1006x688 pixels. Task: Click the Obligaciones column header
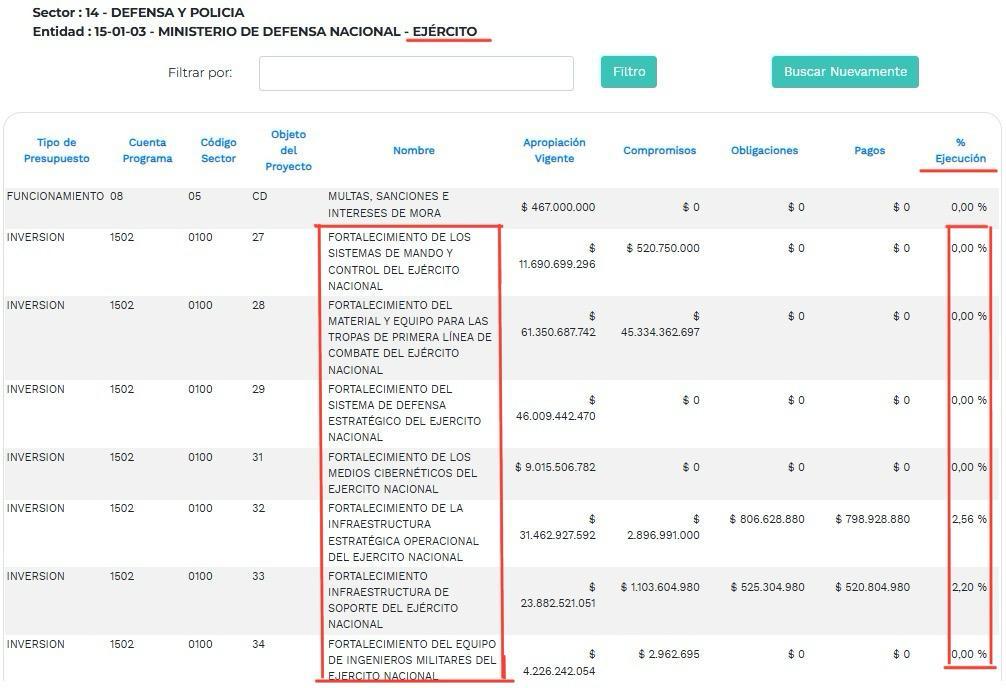[x=764, y=151]
